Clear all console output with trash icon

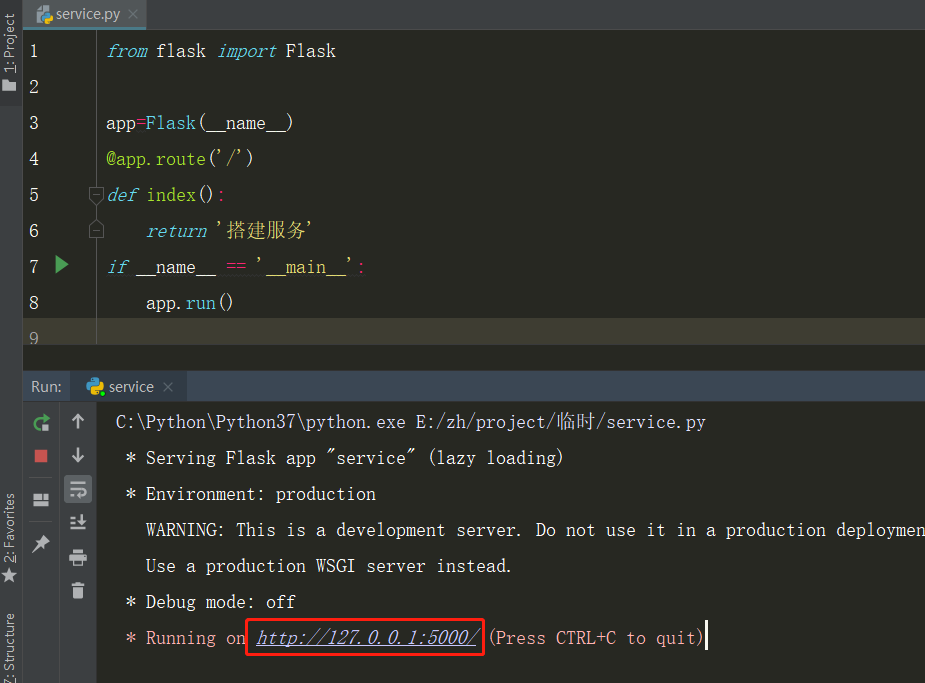point(78,590)
